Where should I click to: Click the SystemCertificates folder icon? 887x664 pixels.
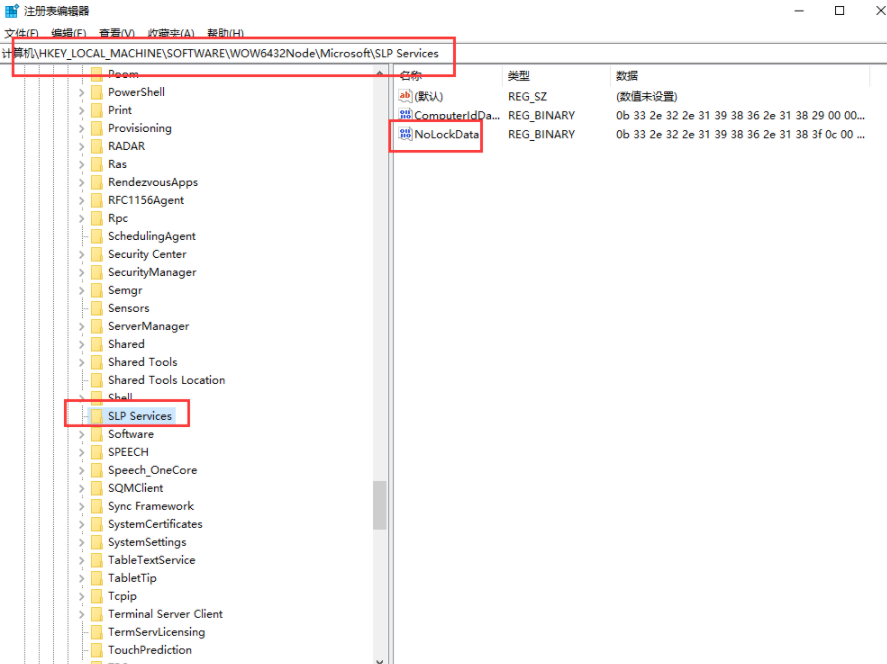(x=97, y=524)
